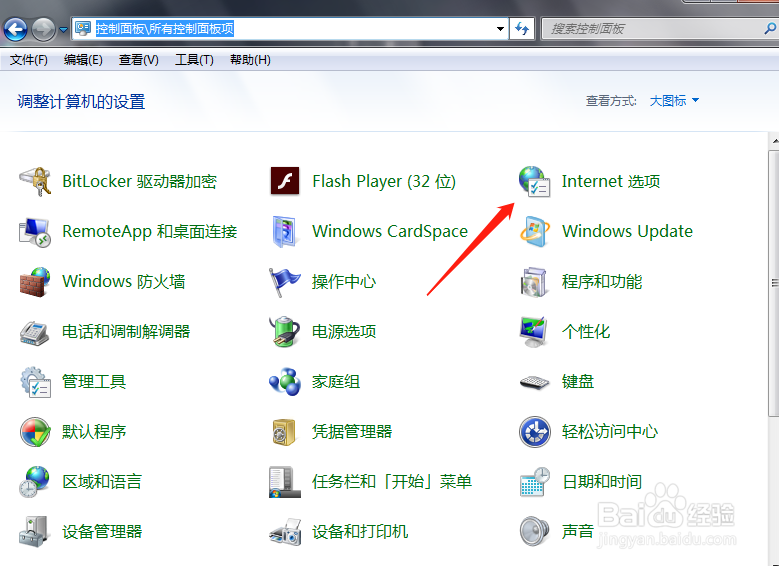Open the 默认程序 text link

point(94,431)
